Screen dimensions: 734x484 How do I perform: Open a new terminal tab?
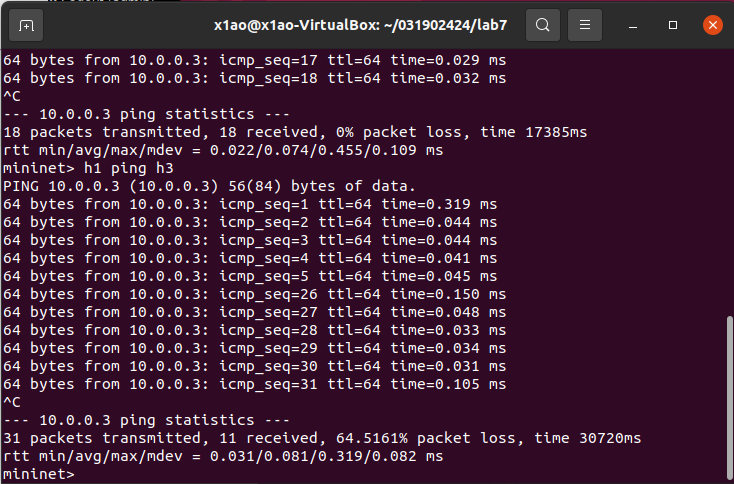click(x=26, y=25)
